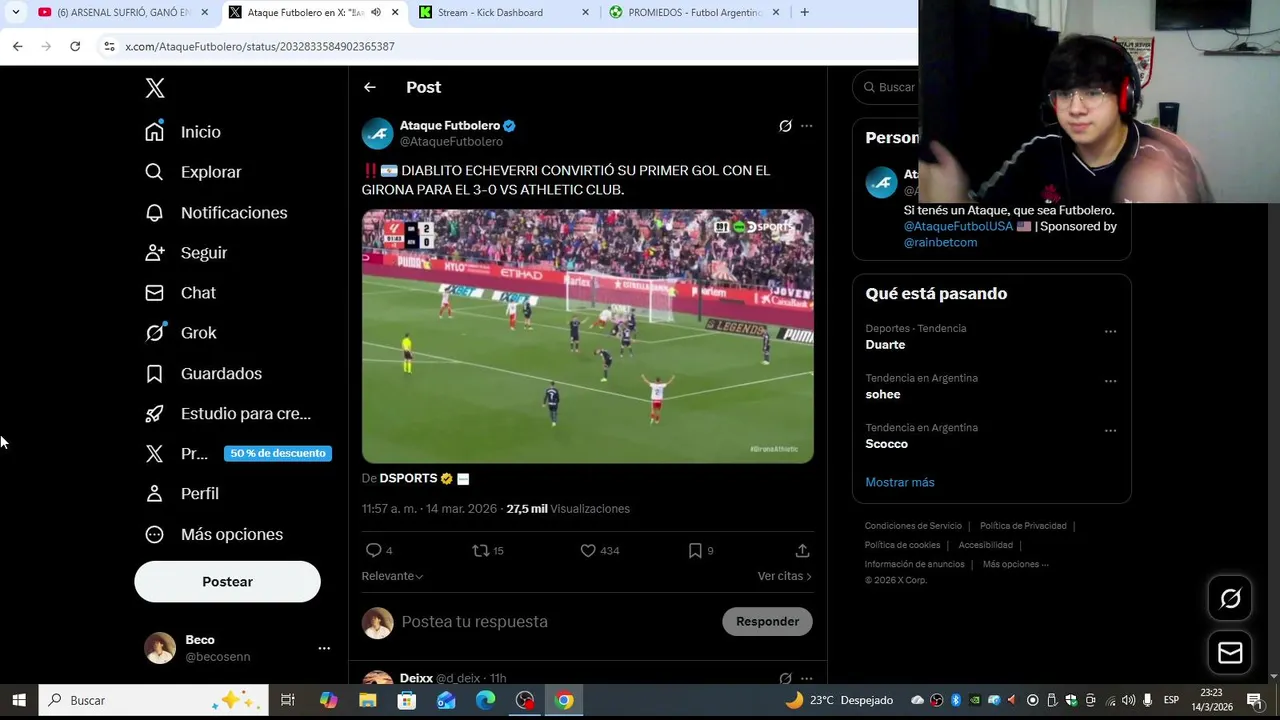Open the floating messages envelope button
Image resolution: width=1280 pixels, height=720 pixels.
click(x=1230, y=653)
